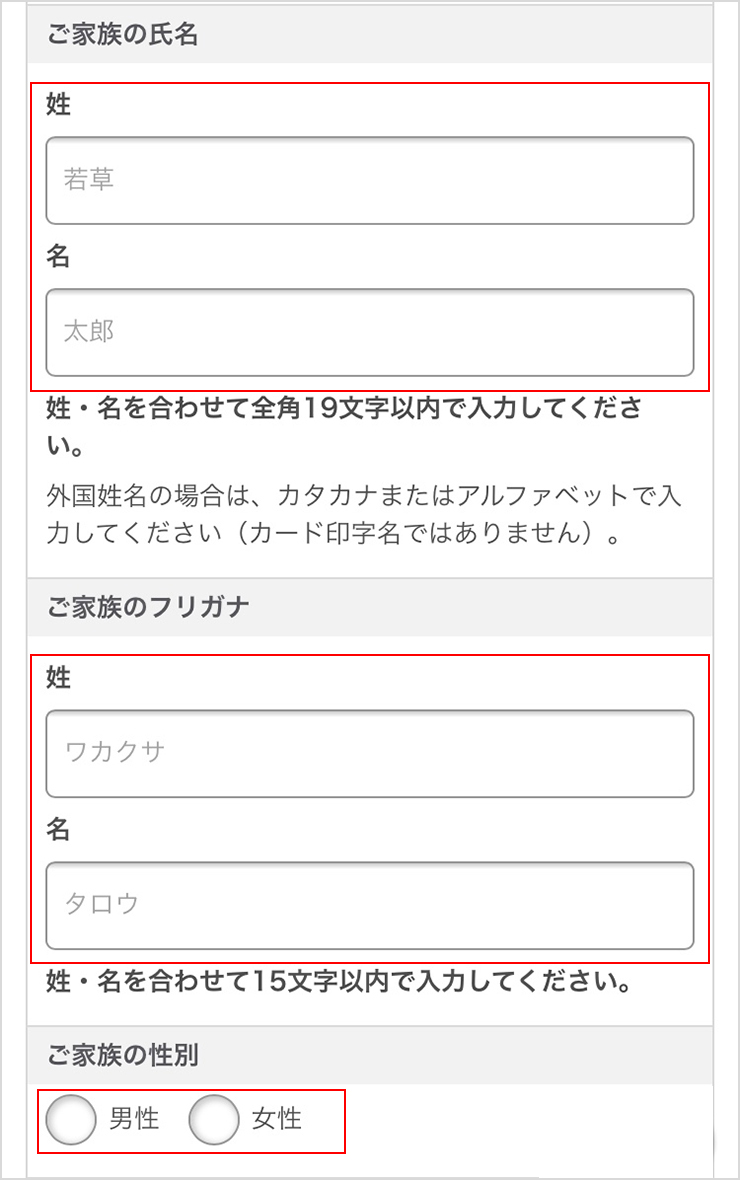This screenshot has width=740, height=1180.
Task: Click the katakana 姓 field showing ワカクサ
Action: pyautogui.click(x=370, y=754)
